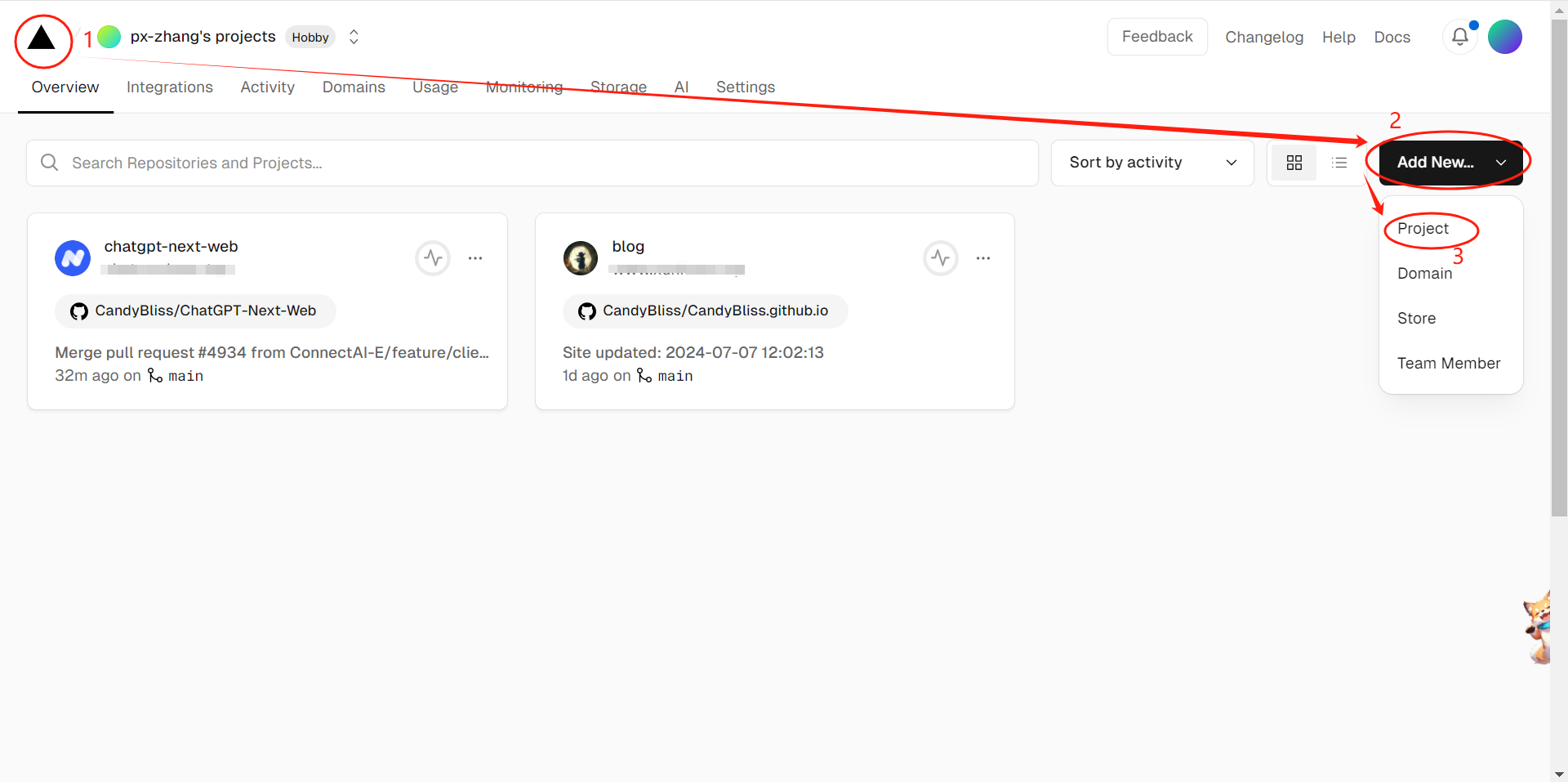Viewport: 1568px width, 782px height.
Task: Select Team Member from the Add New menu
Action: [x=1449, y=364]
